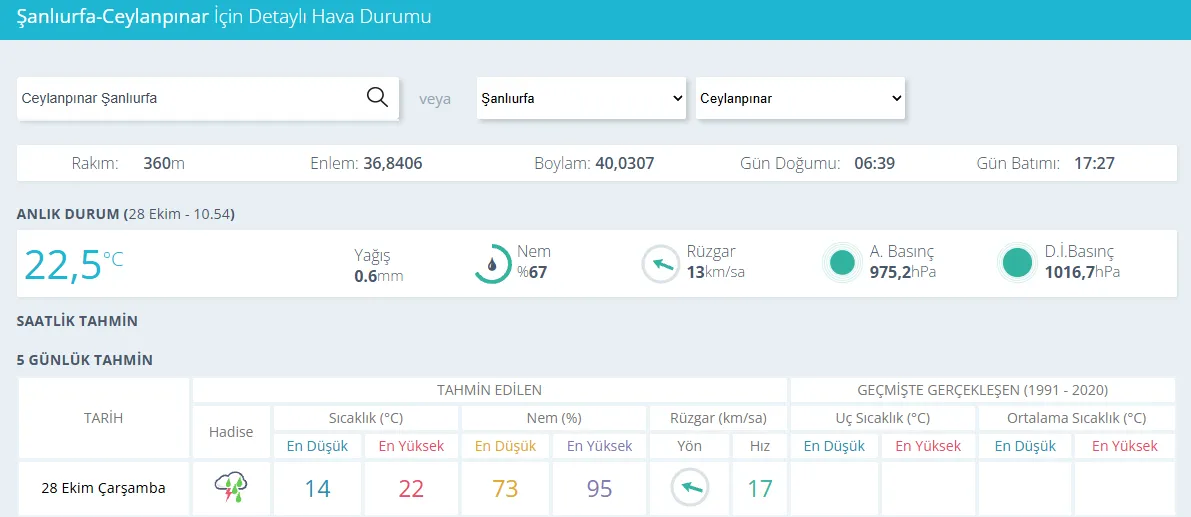Click the current temperature 22,5 °C
Screen dimensions: 1191x517
coord(73,264)
